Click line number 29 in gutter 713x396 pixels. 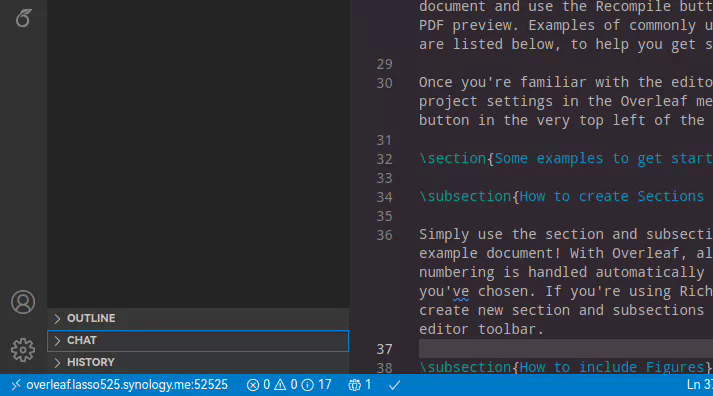coord(384,64)
